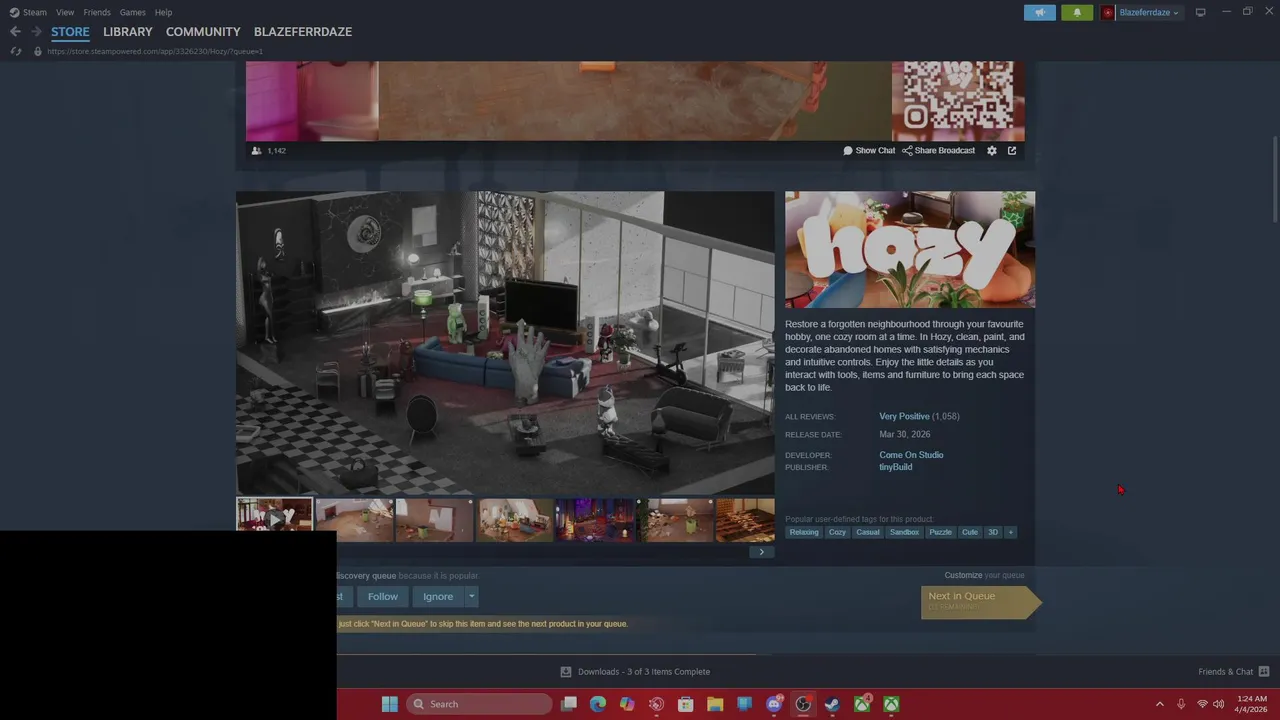Open the volume control in the tray
The height and width of the screenshot is (720, 1280).
click(x=1218, y=704)
